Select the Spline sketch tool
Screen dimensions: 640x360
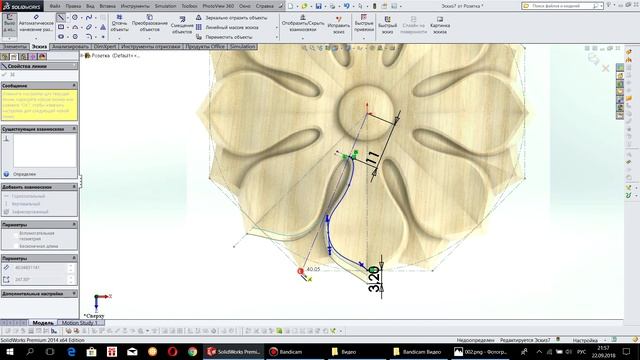pyautogui.click(x=89, y=18)
